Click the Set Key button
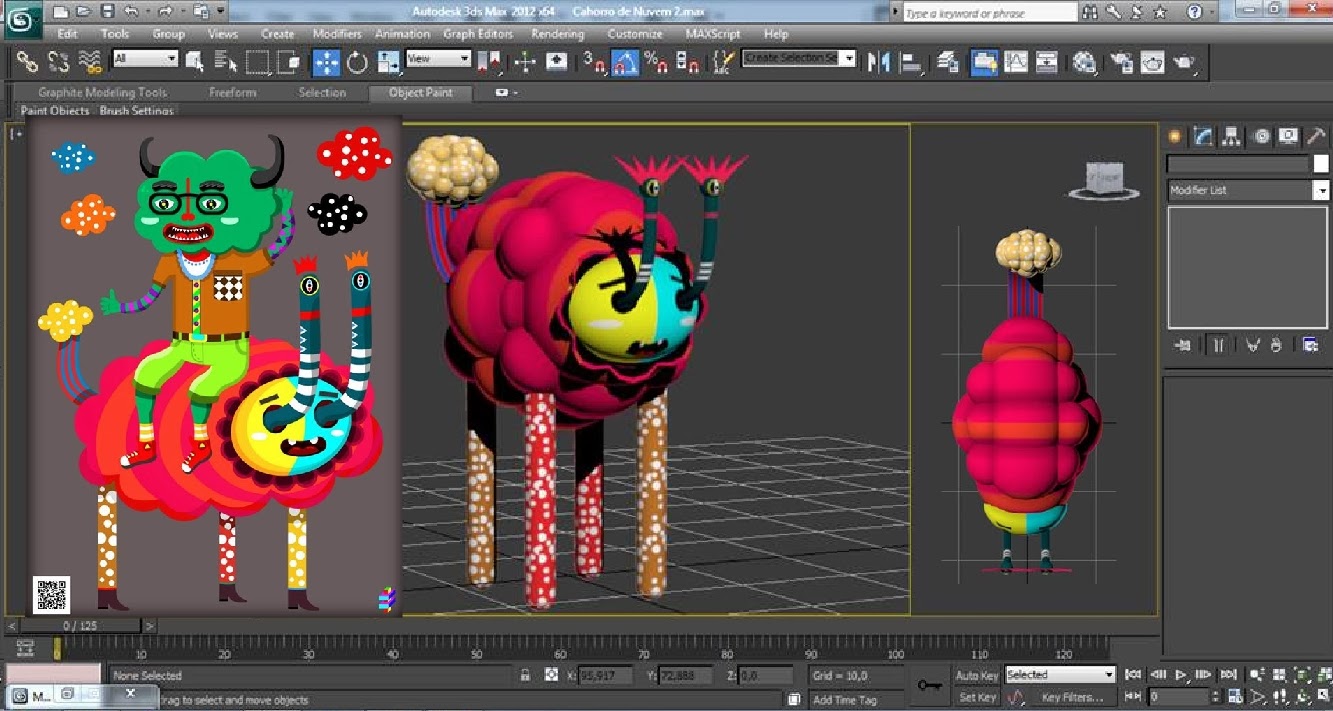1333x711 pixels. (x=977, y=697)
